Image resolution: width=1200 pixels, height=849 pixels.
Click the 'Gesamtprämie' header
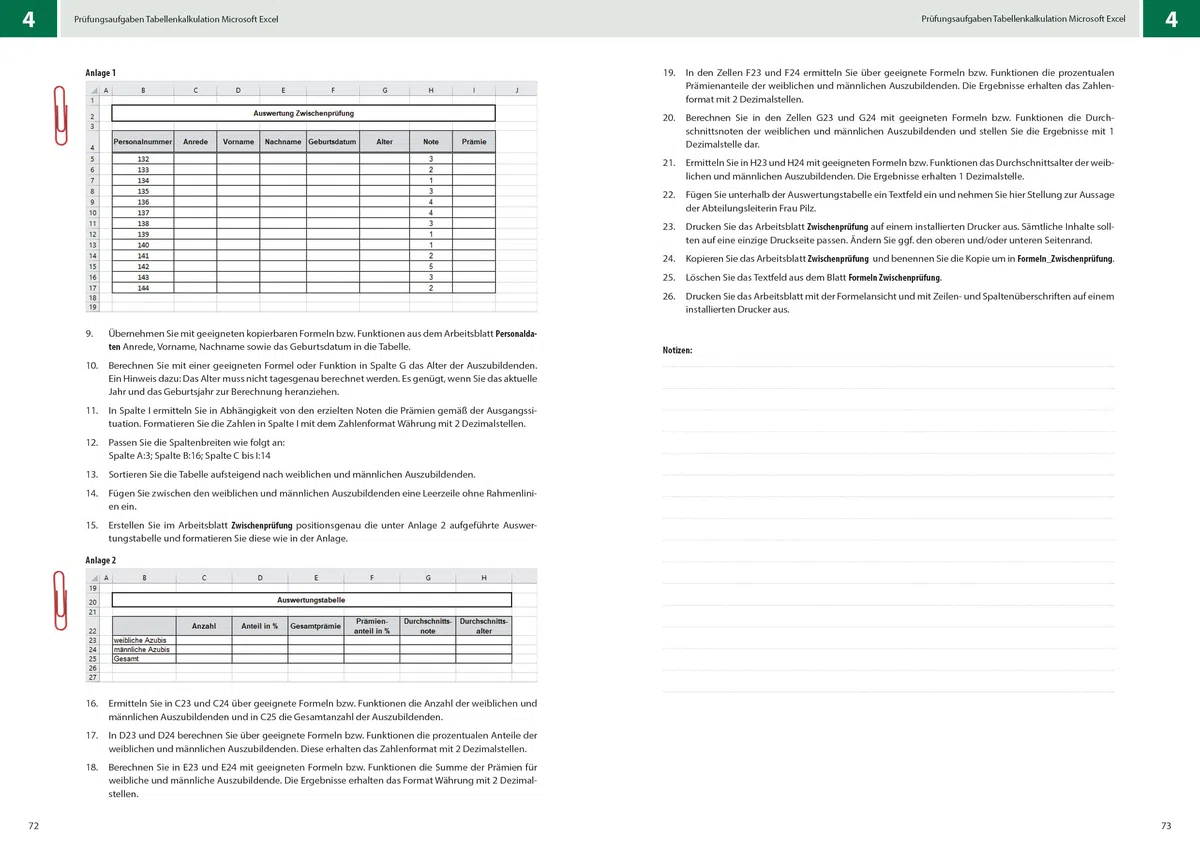tap(316, 626)
